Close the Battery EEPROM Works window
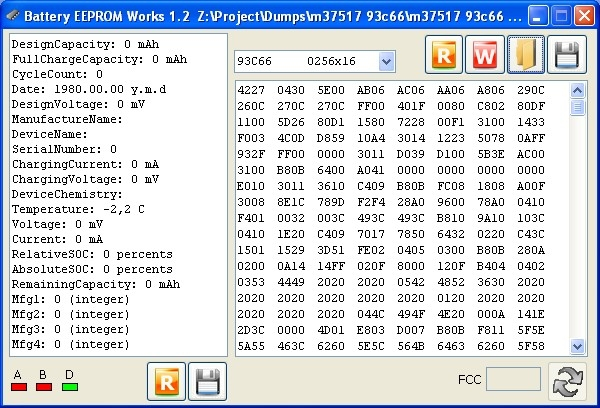The height and width of the screenshot is (408, 600). click(x=584, y=16)
